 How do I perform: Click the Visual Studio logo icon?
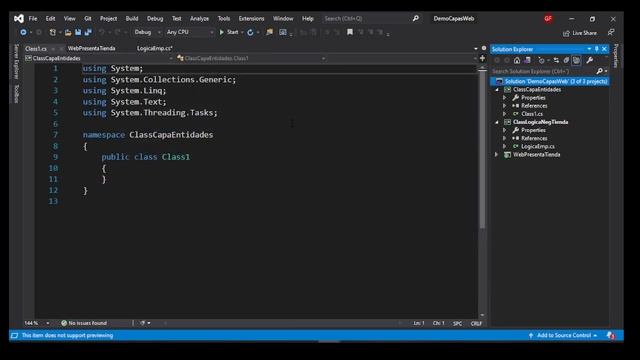19,19
